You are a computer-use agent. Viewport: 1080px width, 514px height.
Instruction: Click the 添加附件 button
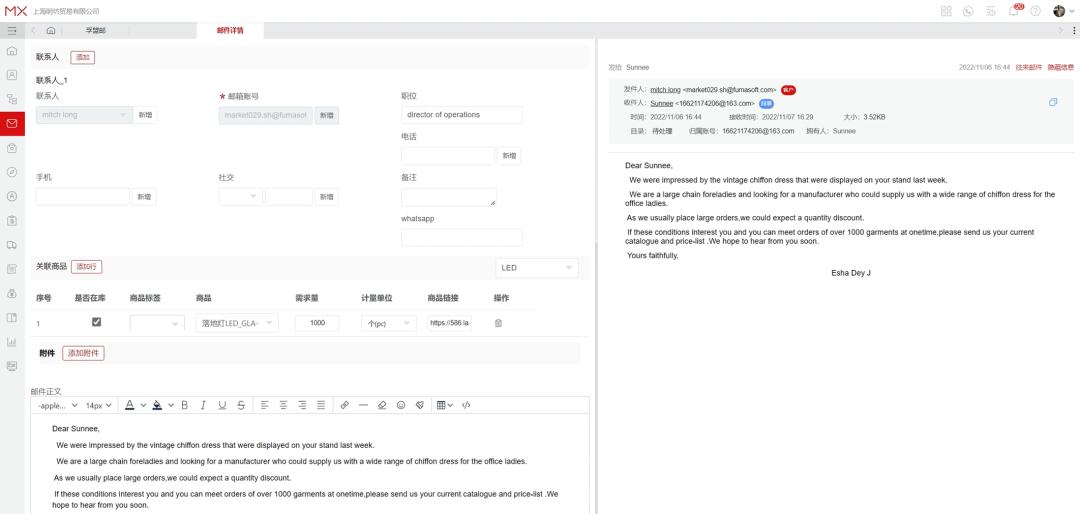point(83,353)
